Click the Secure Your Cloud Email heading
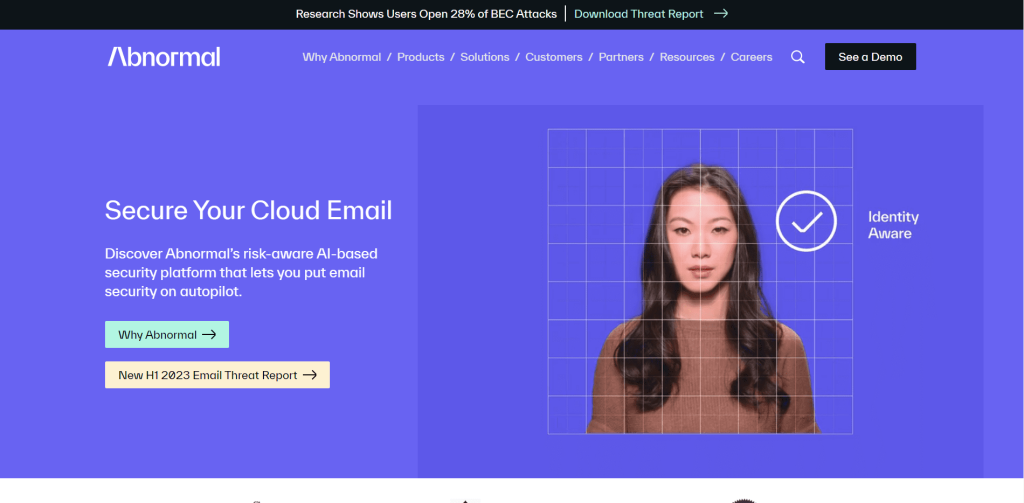This screenshot has width=1024, height=503. coord(248,210)
